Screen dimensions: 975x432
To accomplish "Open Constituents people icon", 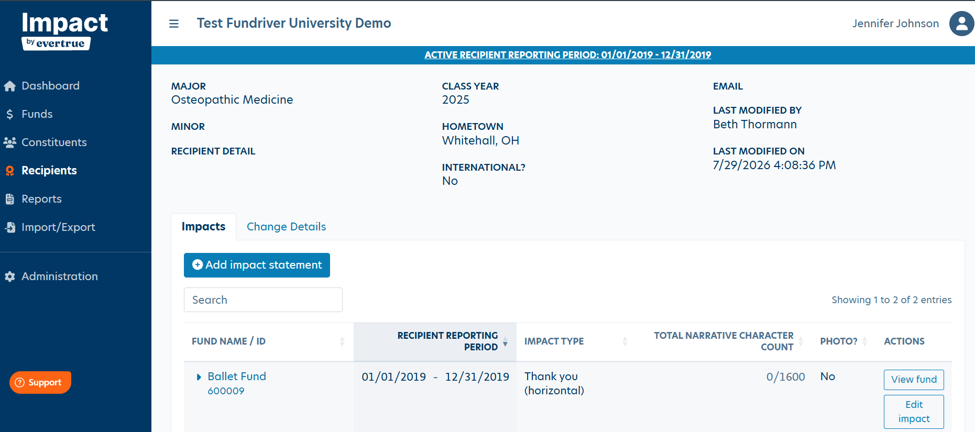I will tap(9, 142).
